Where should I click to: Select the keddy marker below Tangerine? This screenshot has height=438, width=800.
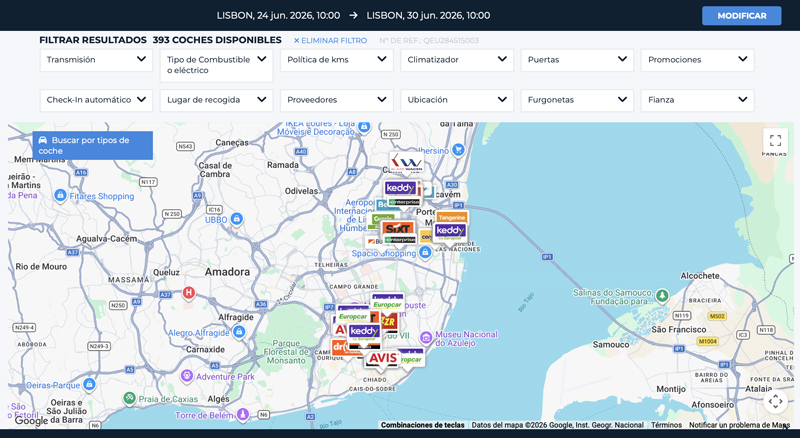pos(451,232)
